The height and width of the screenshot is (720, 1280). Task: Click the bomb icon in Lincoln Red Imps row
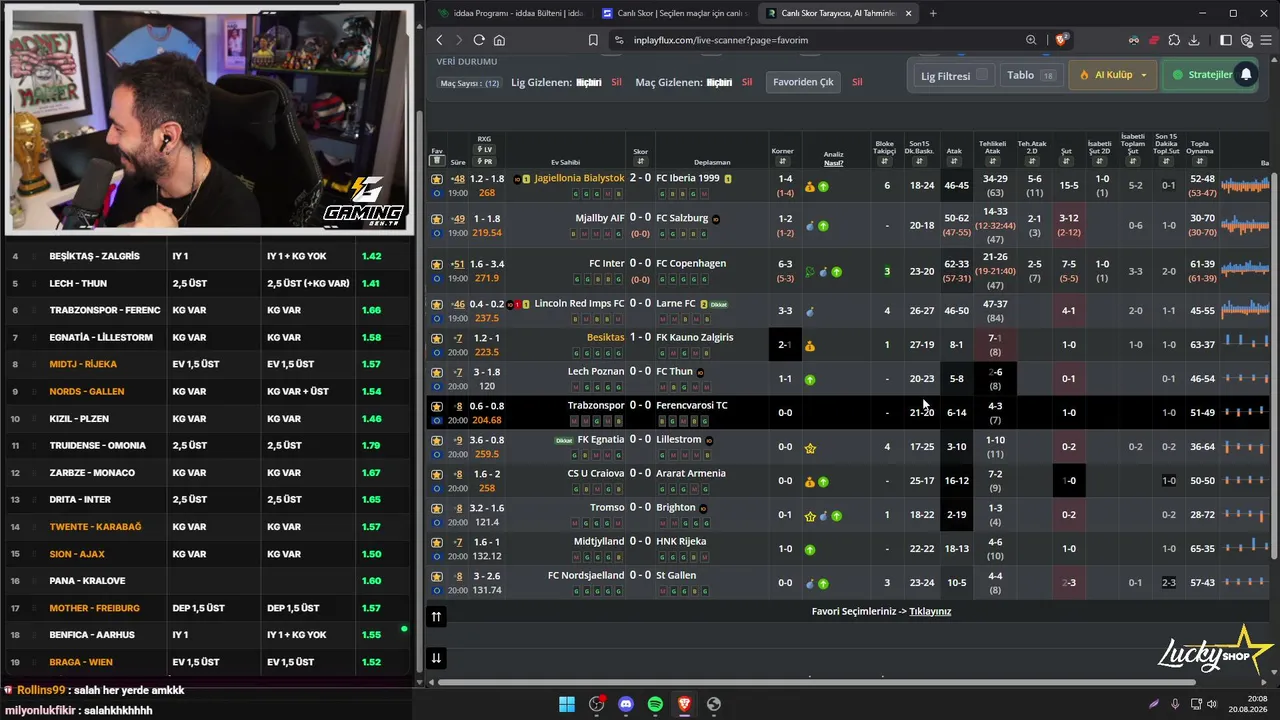click(810, 312)
